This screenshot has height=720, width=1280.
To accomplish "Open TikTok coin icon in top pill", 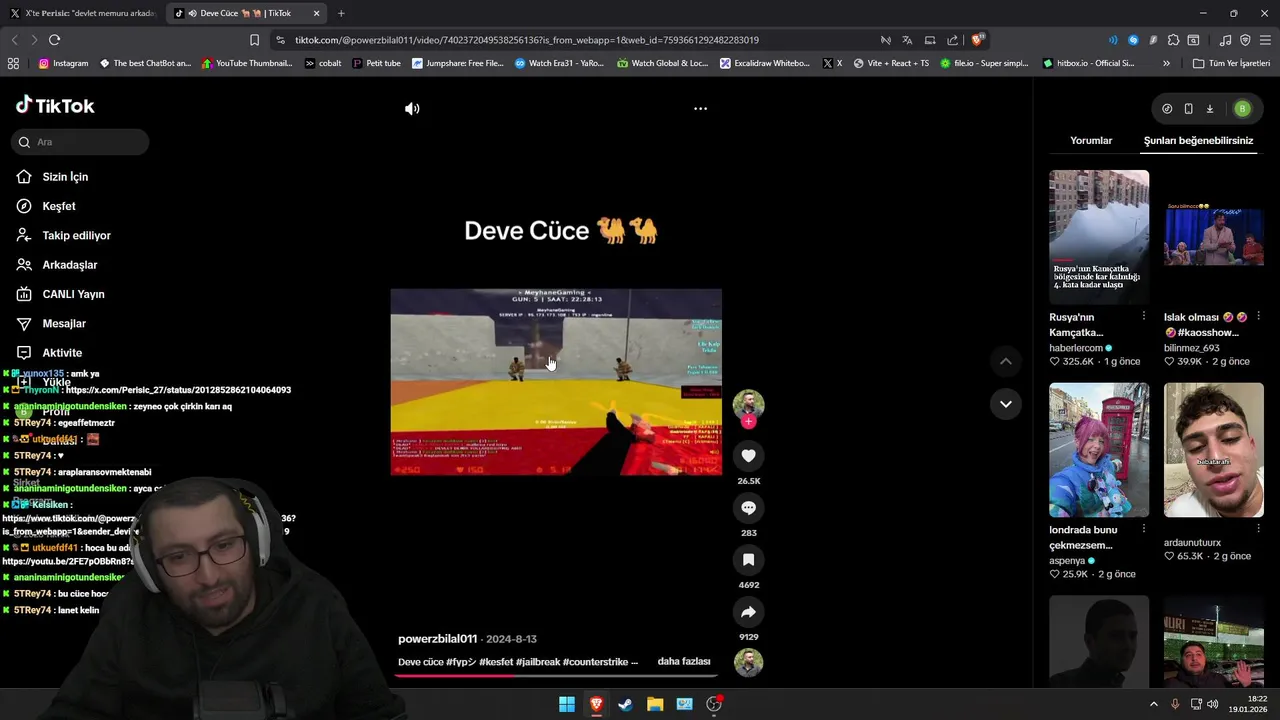I will (1167, 109).
